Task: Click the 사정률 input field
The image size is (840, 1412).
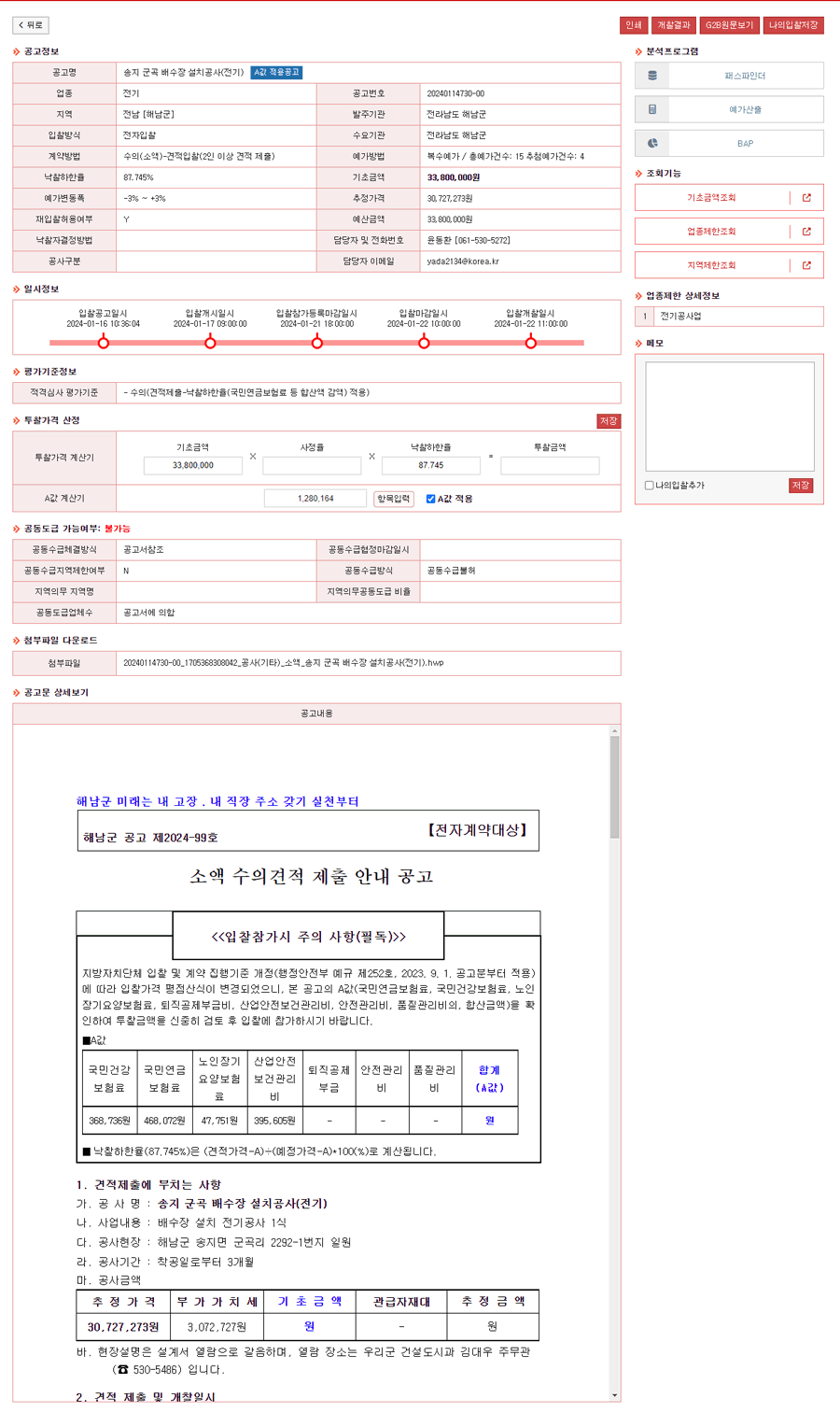Action: [312, 465]
